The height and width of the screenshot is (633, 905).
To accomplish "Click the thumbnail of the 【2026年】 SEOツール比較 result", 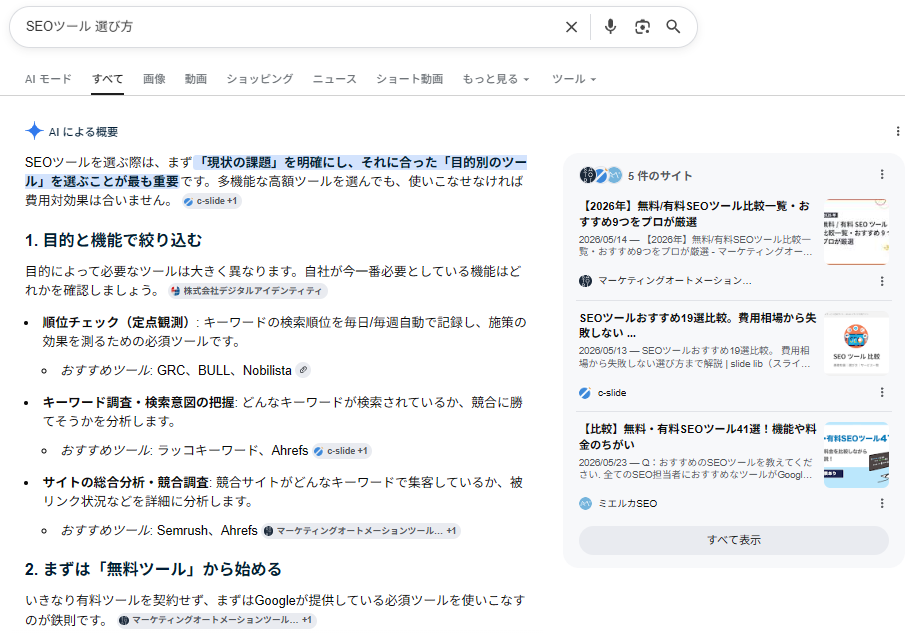I will (x=856, y=231).
